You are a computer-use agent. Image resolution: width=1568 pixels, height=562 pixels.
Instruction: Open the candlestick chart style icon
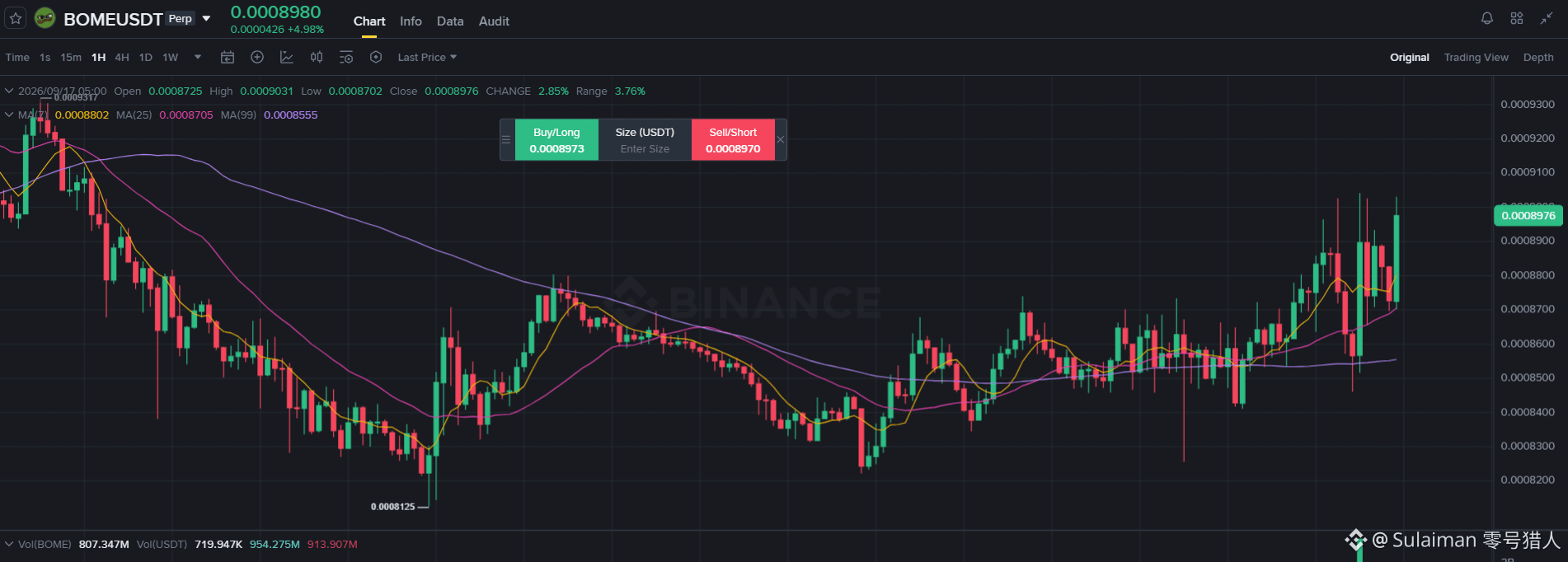pos(317,57)
